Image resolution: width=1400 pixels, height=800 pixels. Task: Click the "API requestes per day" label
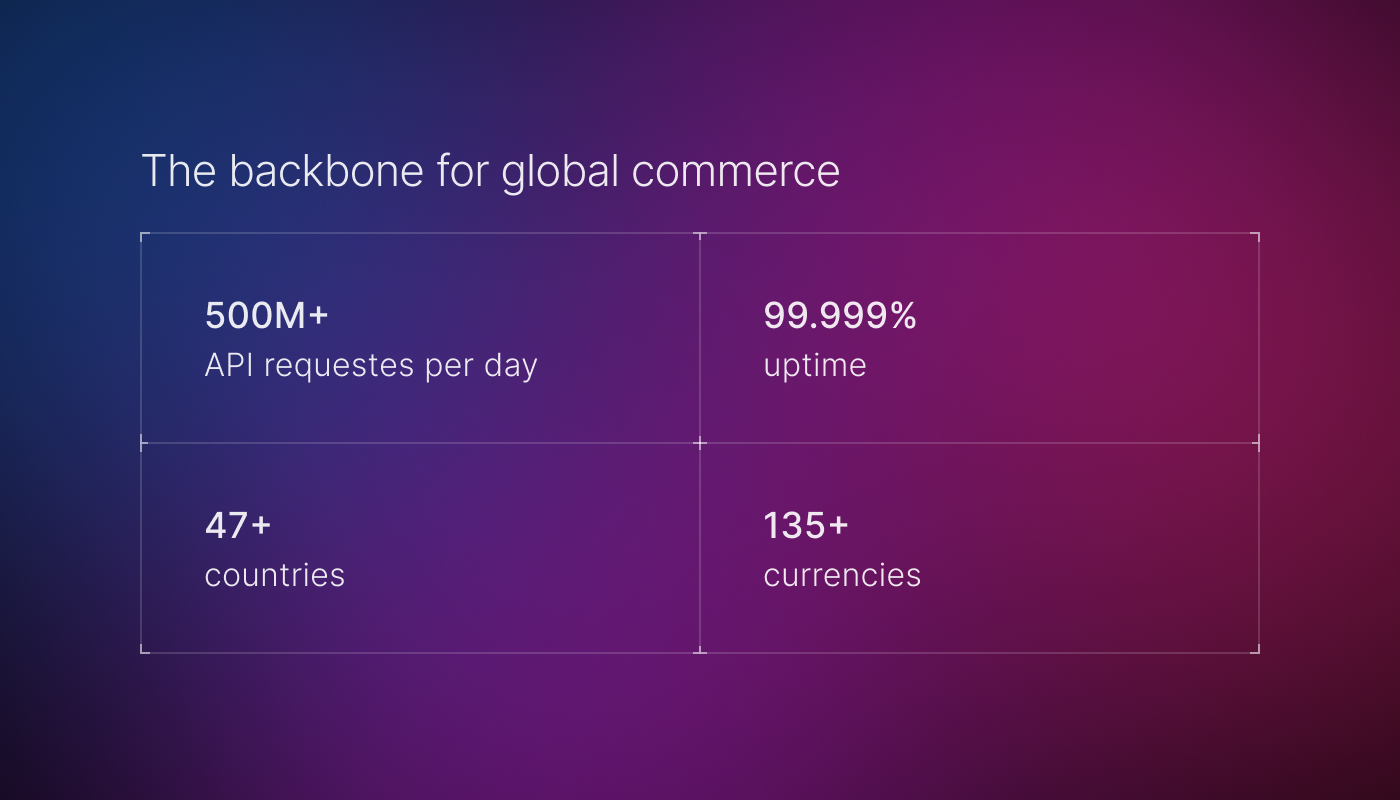pos(371,366)
